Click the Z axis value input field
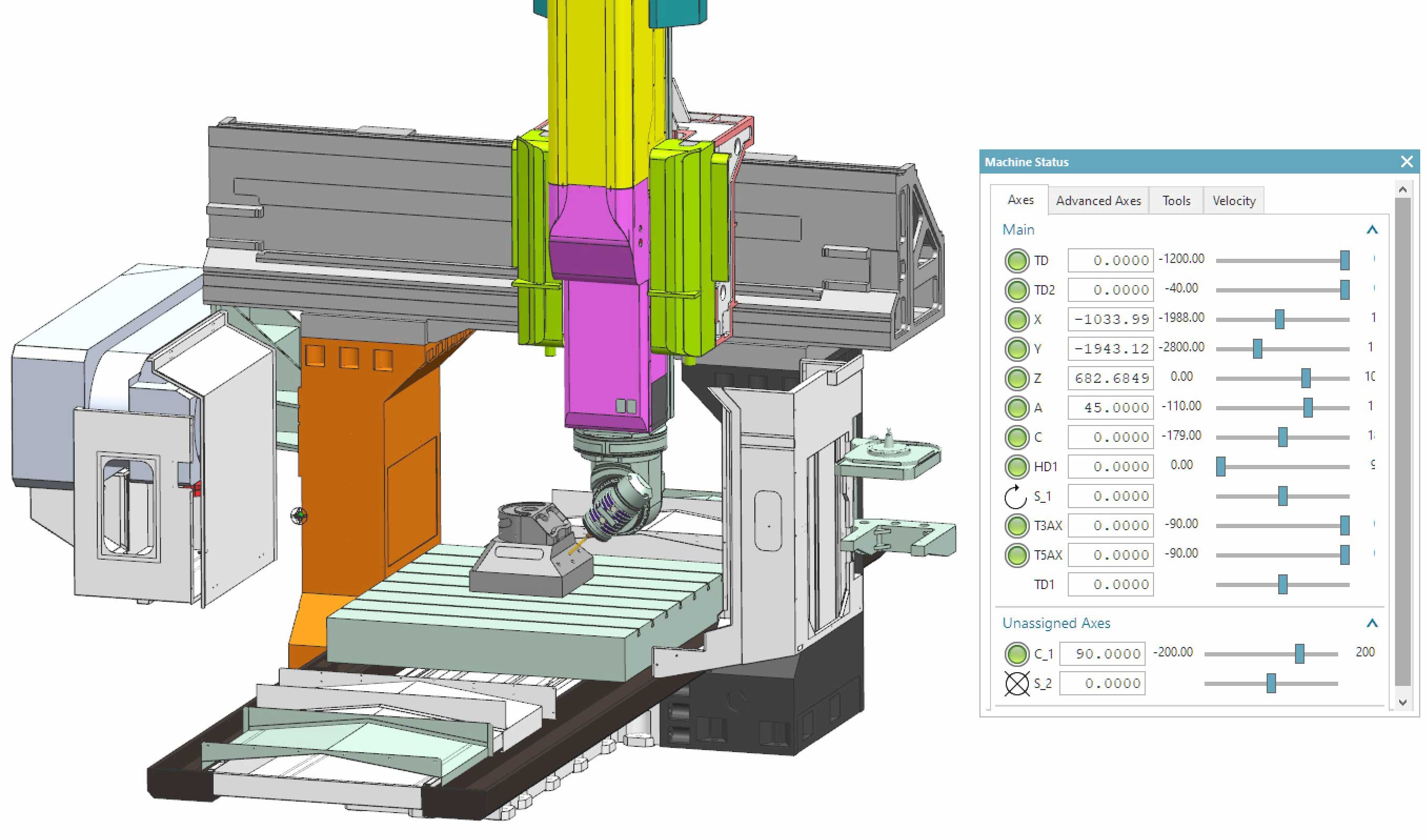The height and width of the screenshot is (840, 1426). pyautogui.click(x=1110, y=378)
